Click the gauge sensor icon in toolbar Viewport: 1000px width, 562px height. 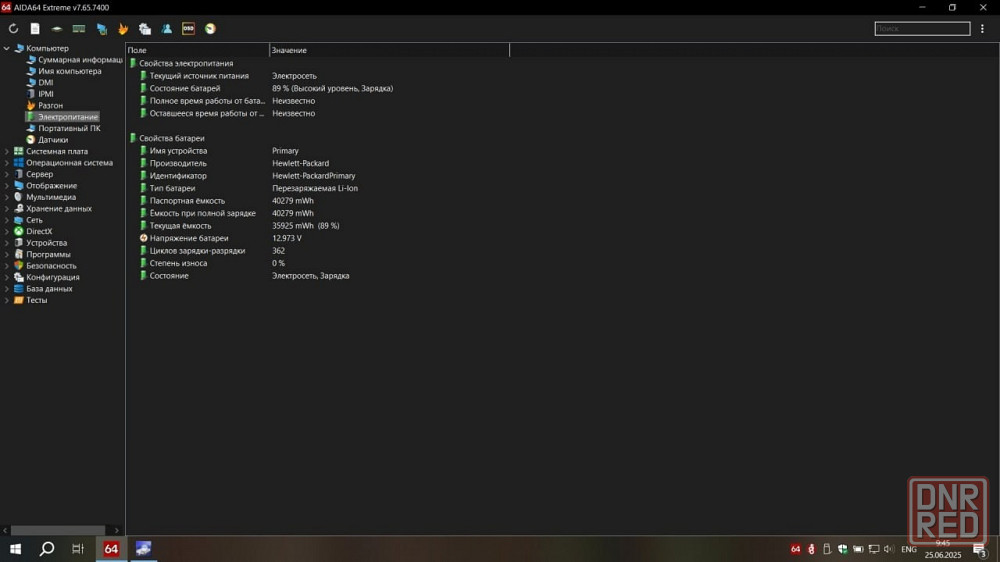[x=210, y=29]
